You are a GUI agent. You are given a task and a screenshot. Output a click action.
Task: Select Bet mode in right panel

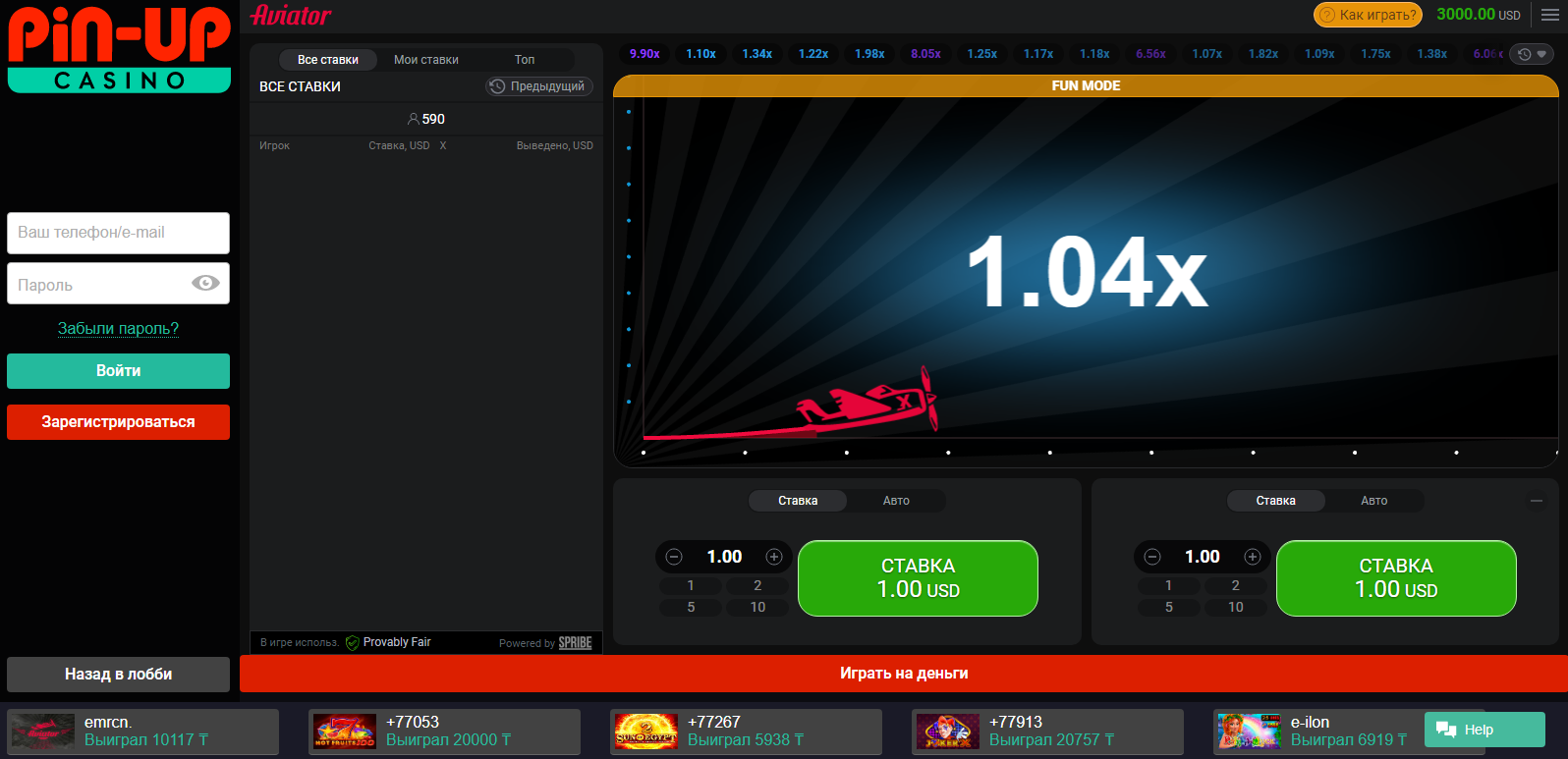1275,501
